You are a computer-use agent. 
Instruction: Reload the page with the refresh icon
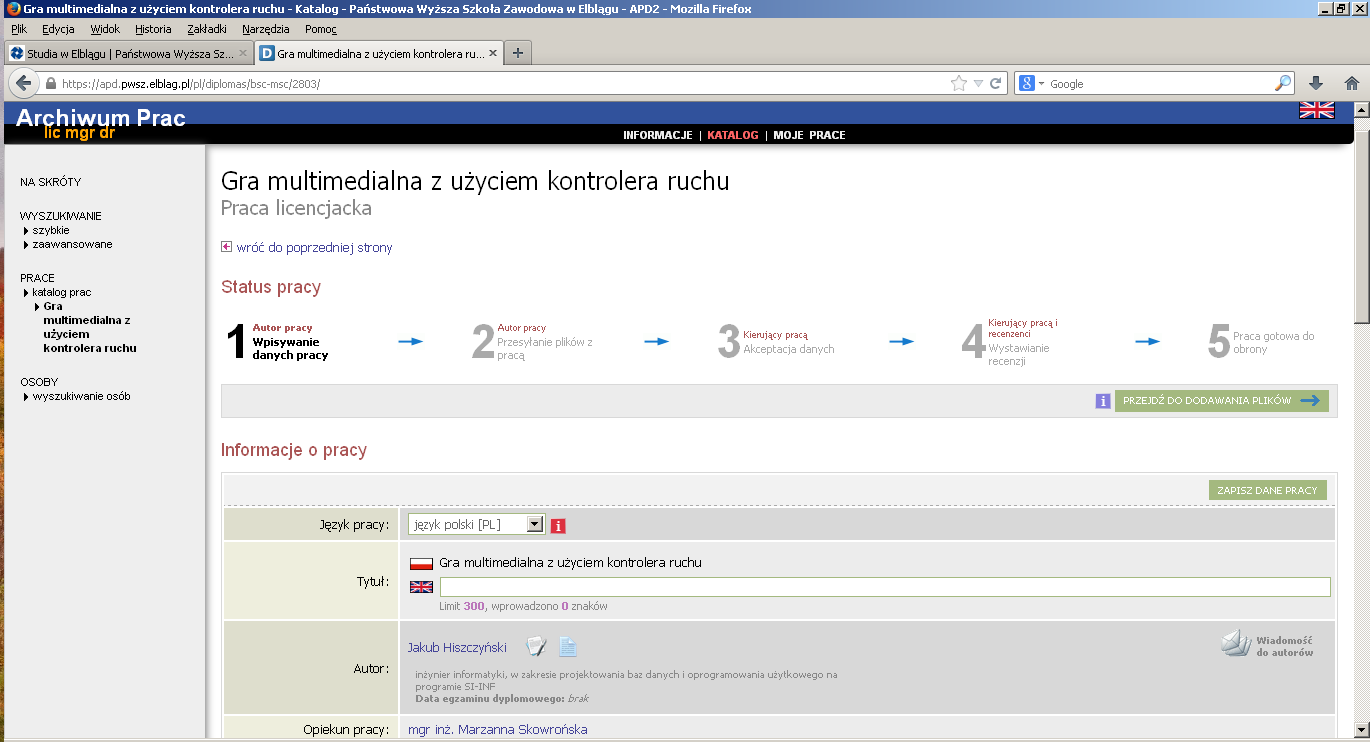996,84
